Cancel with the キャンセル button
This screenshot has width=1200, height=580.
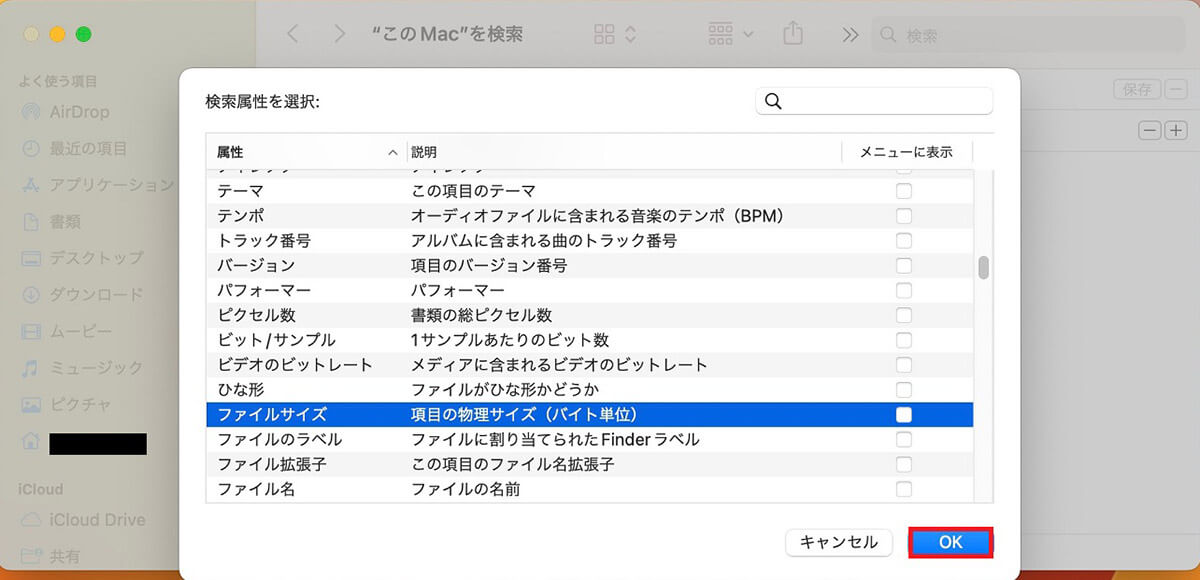[838, 542]
